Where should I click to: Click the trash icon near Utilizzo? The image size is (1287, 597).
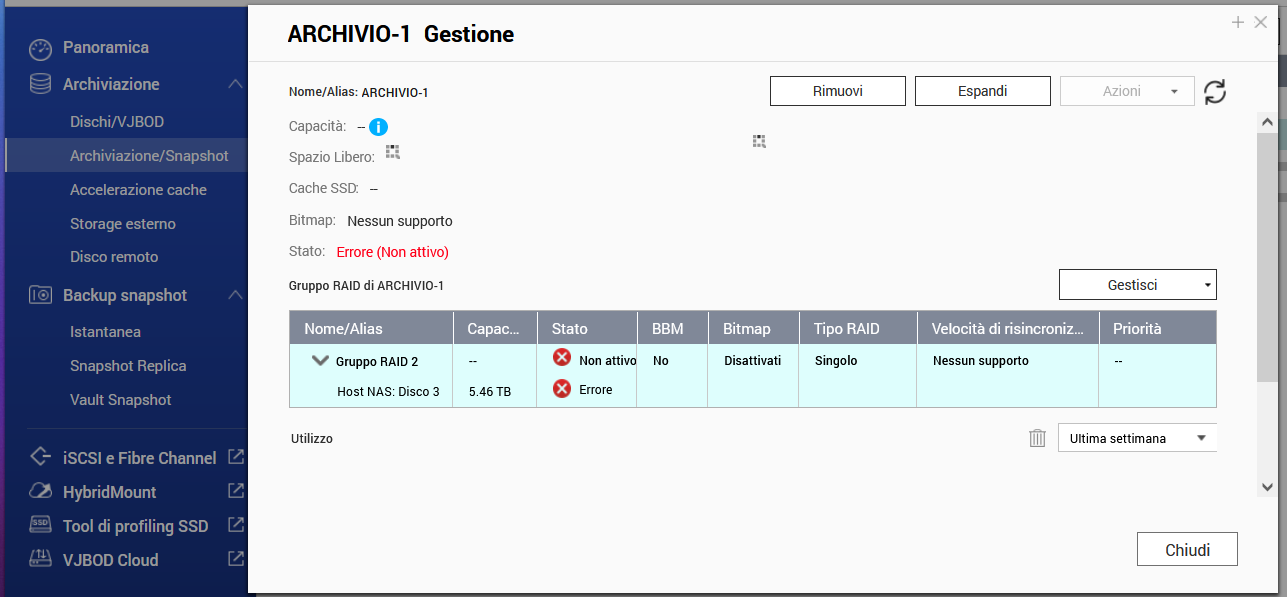(x=1037, y=438)
